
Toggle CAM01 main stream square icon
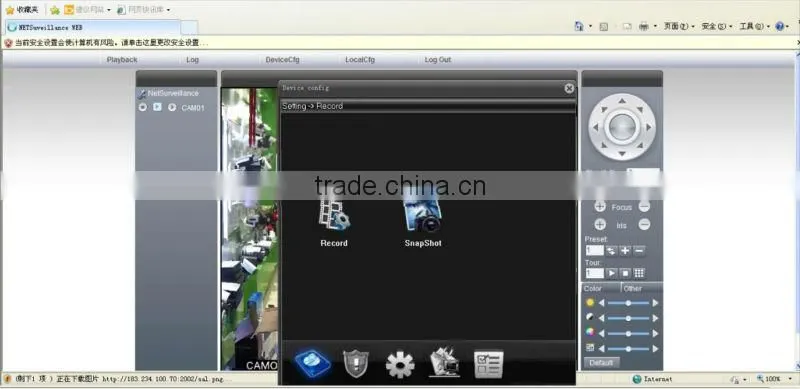click(158, 107)
